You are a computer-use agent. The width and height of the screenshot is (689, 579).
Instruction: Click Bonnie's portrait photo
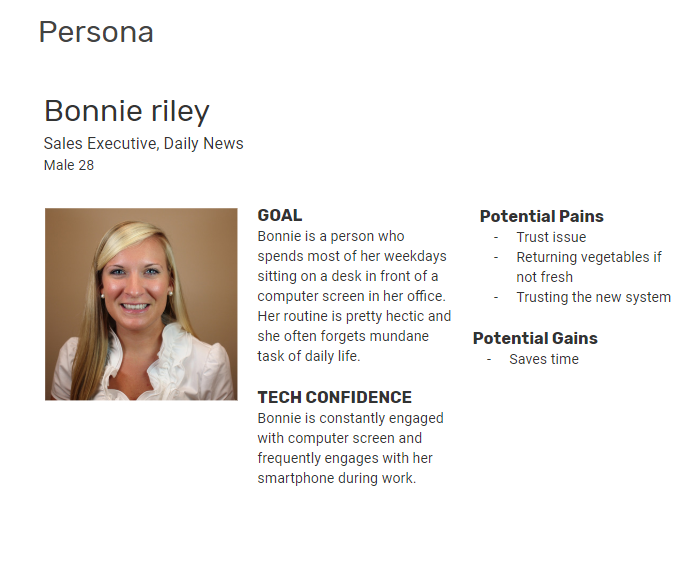pos(141,304)
